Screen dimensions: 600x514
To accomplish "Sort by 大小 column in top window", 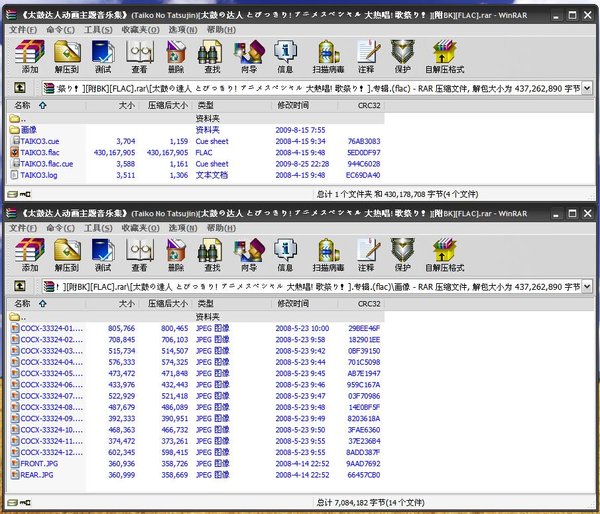I will pyautogui.click(x=112, y=105).
